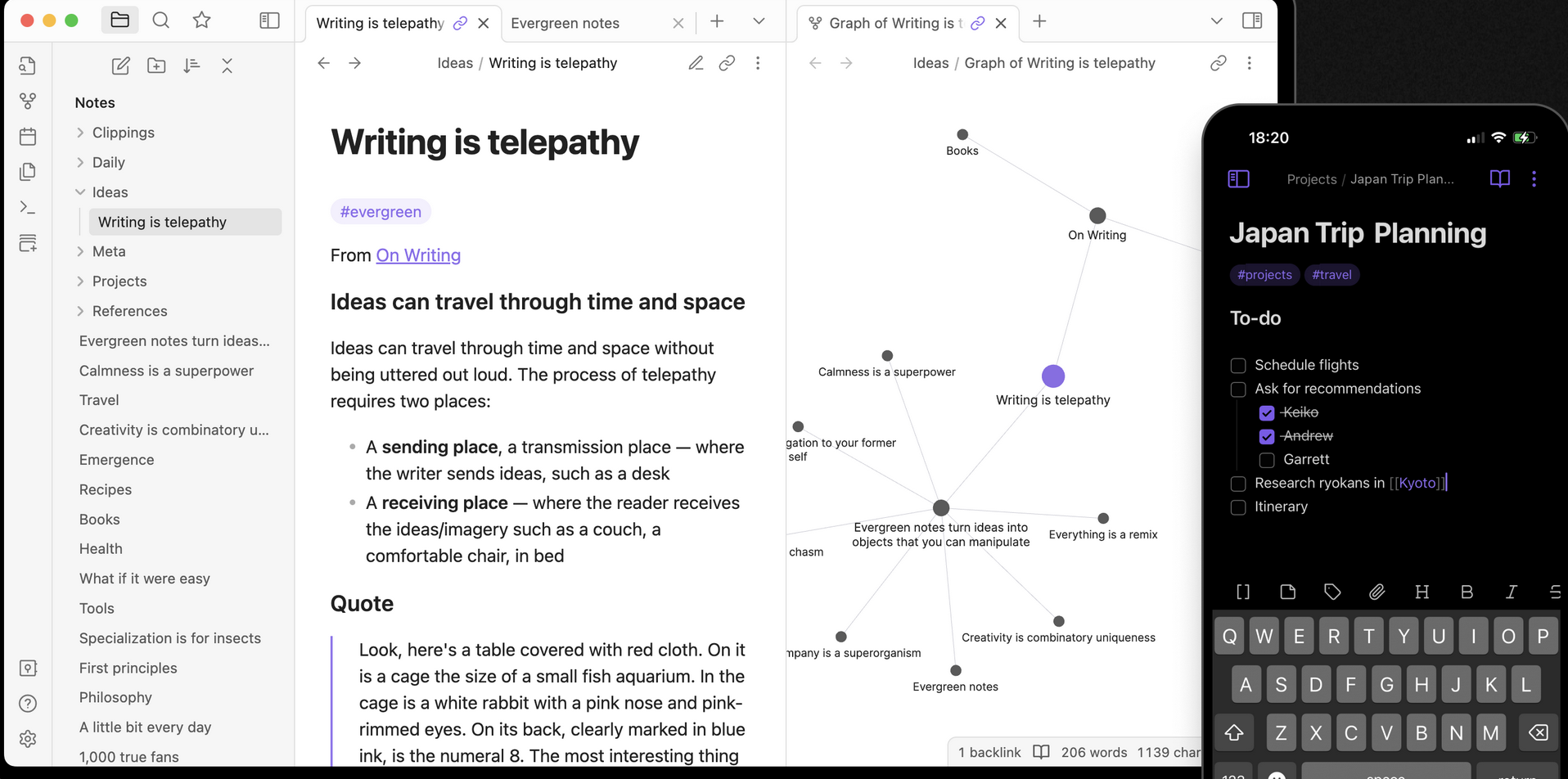Image resolution: width=1568 pixels, height=779 pixels.
Task: Click the #evergreen tag
Action: (x=381, y=212)
